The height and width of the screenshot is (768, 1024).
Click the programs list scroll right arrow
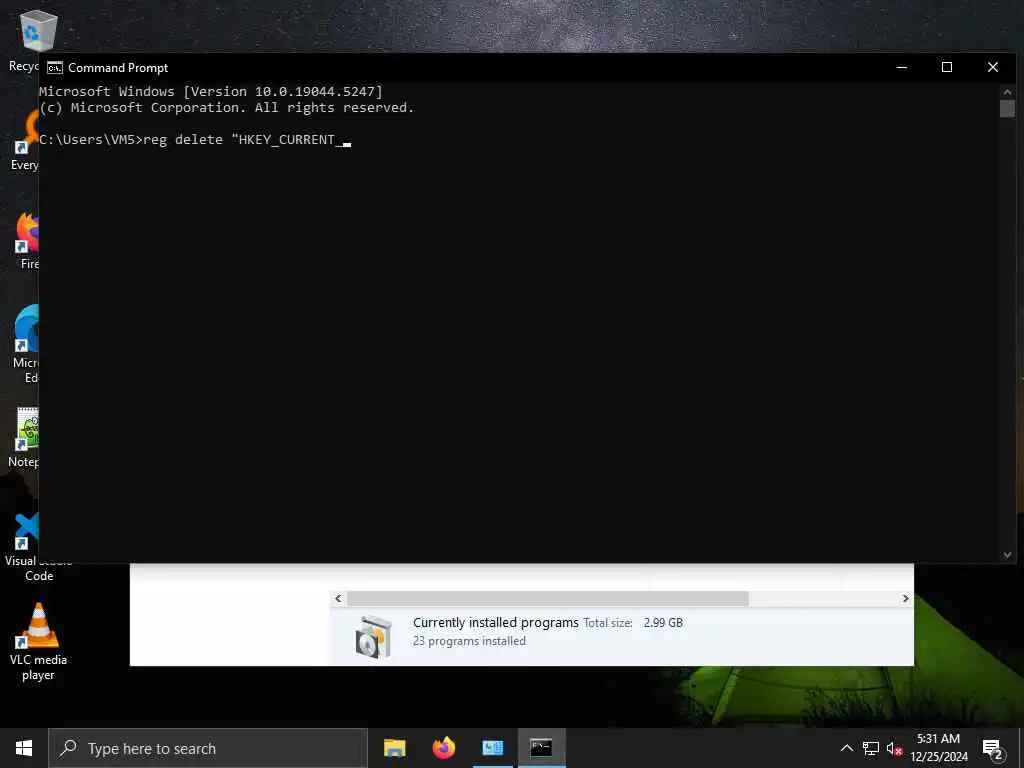(x=905, y=598)
